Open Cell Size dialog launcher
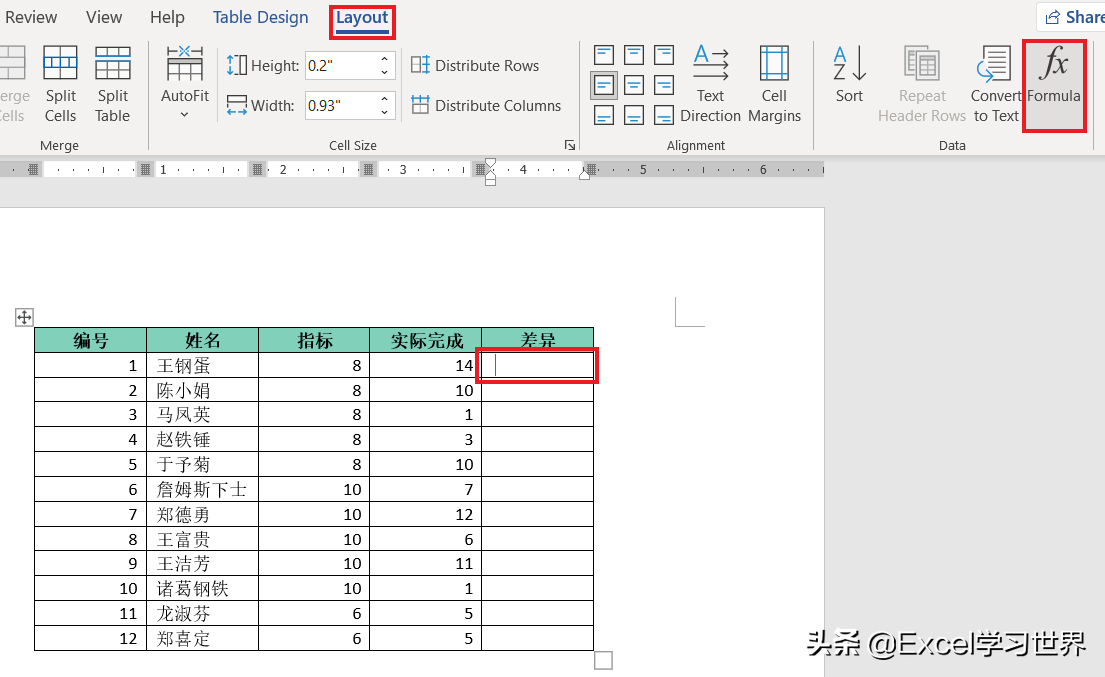The height and width of the screenshot is (677, 1105). click(x=570, y=146)
